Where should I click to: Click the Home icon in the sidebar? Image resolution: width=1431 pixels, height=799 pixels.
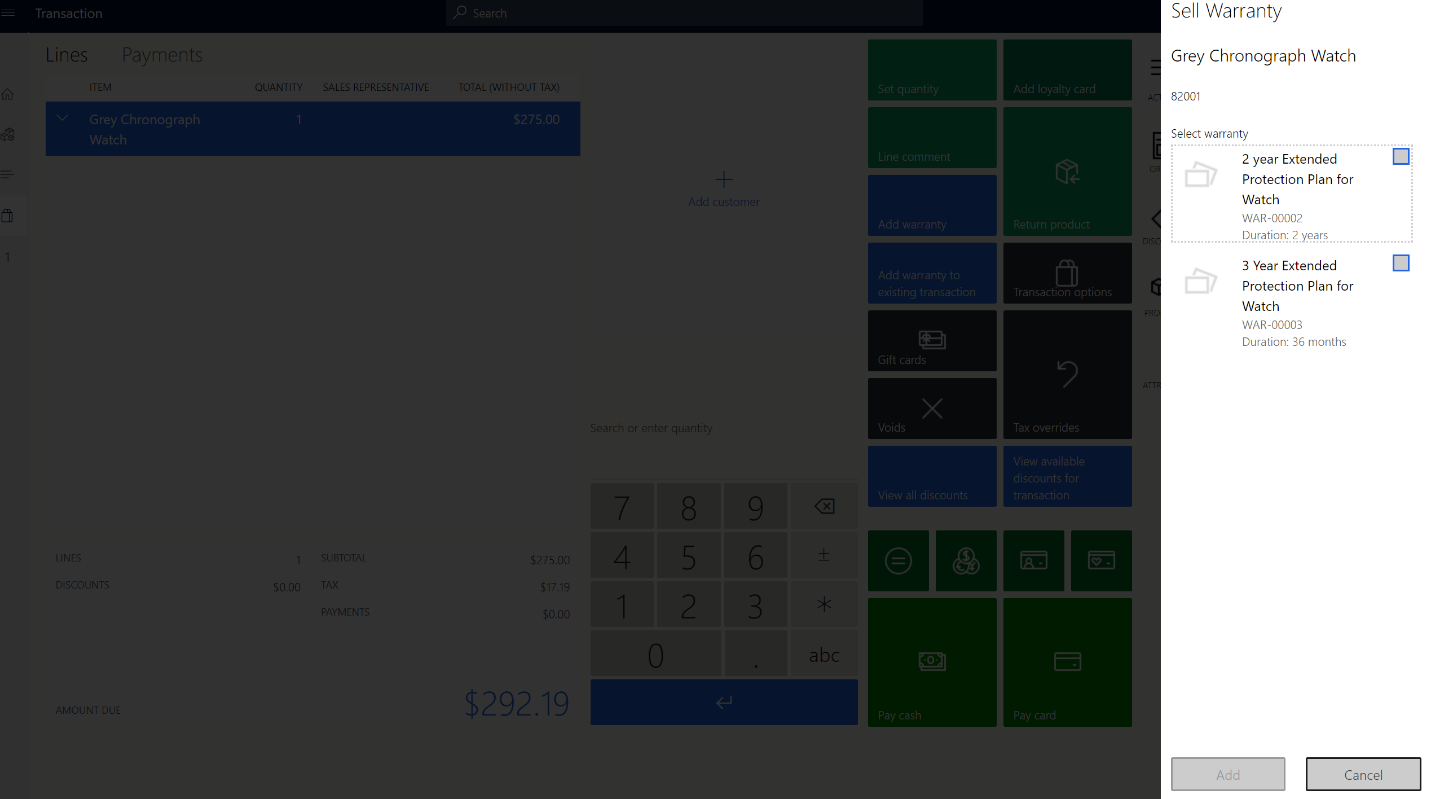click(x=8, y=94)
